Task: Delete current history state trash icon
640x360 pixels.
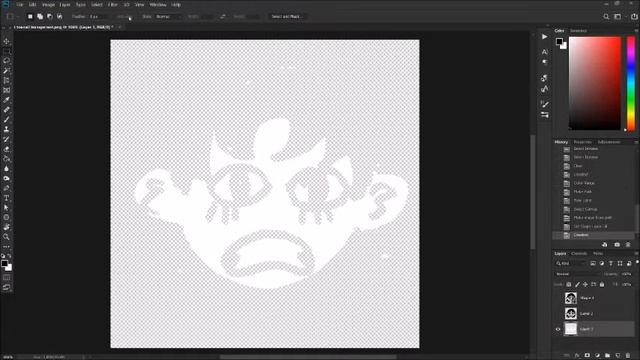Action: pos(628,244)
